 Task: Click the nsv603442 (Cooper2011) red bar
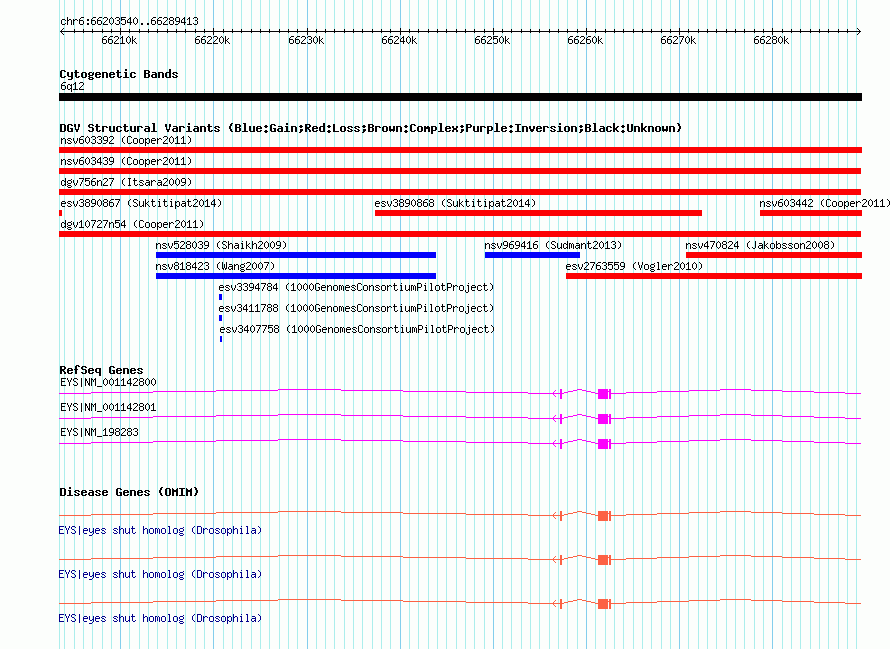[811, 213]
